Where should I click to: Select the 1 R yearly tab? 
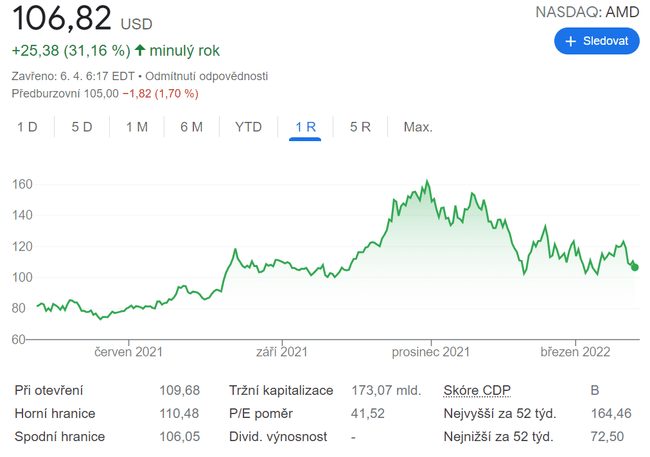305,127
